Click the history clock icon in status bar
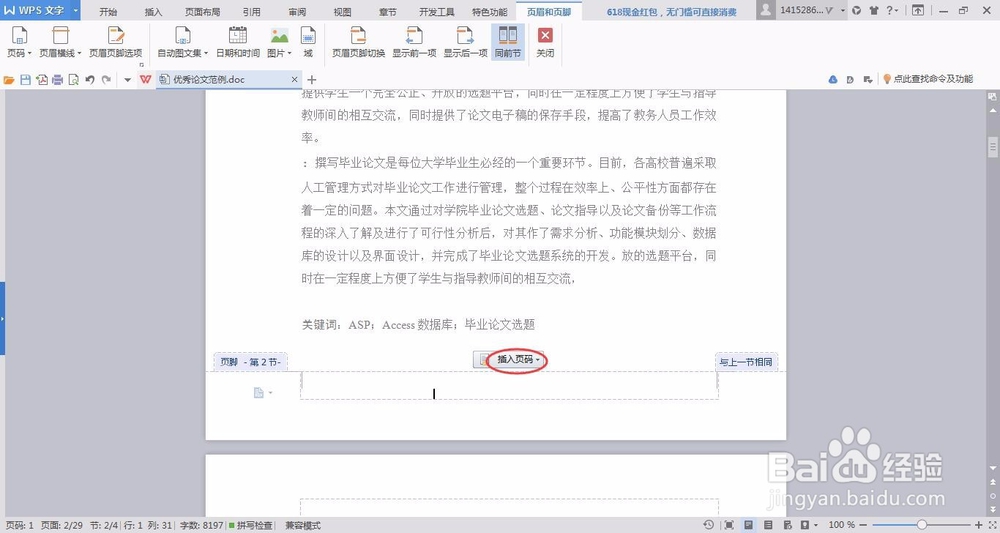The image size is (1000, 533). tap(708, 525)
